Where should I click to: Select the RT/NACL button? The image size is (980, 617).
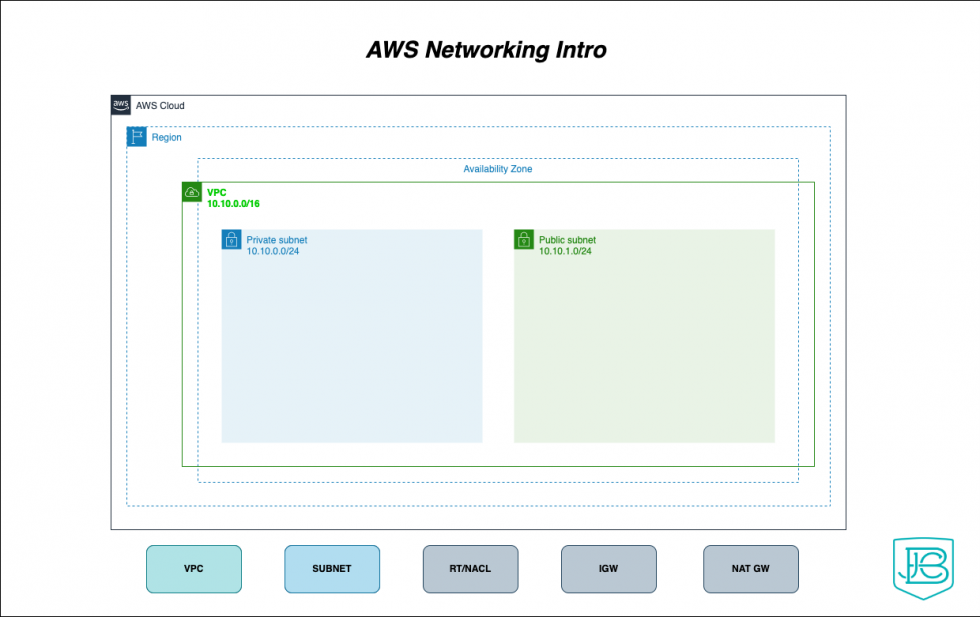[470, 569]
